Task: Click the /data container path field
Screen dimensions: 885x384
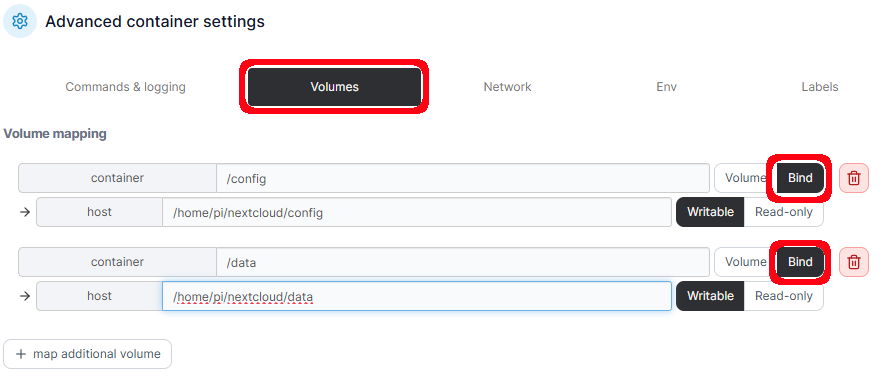Action: (463, 262)
